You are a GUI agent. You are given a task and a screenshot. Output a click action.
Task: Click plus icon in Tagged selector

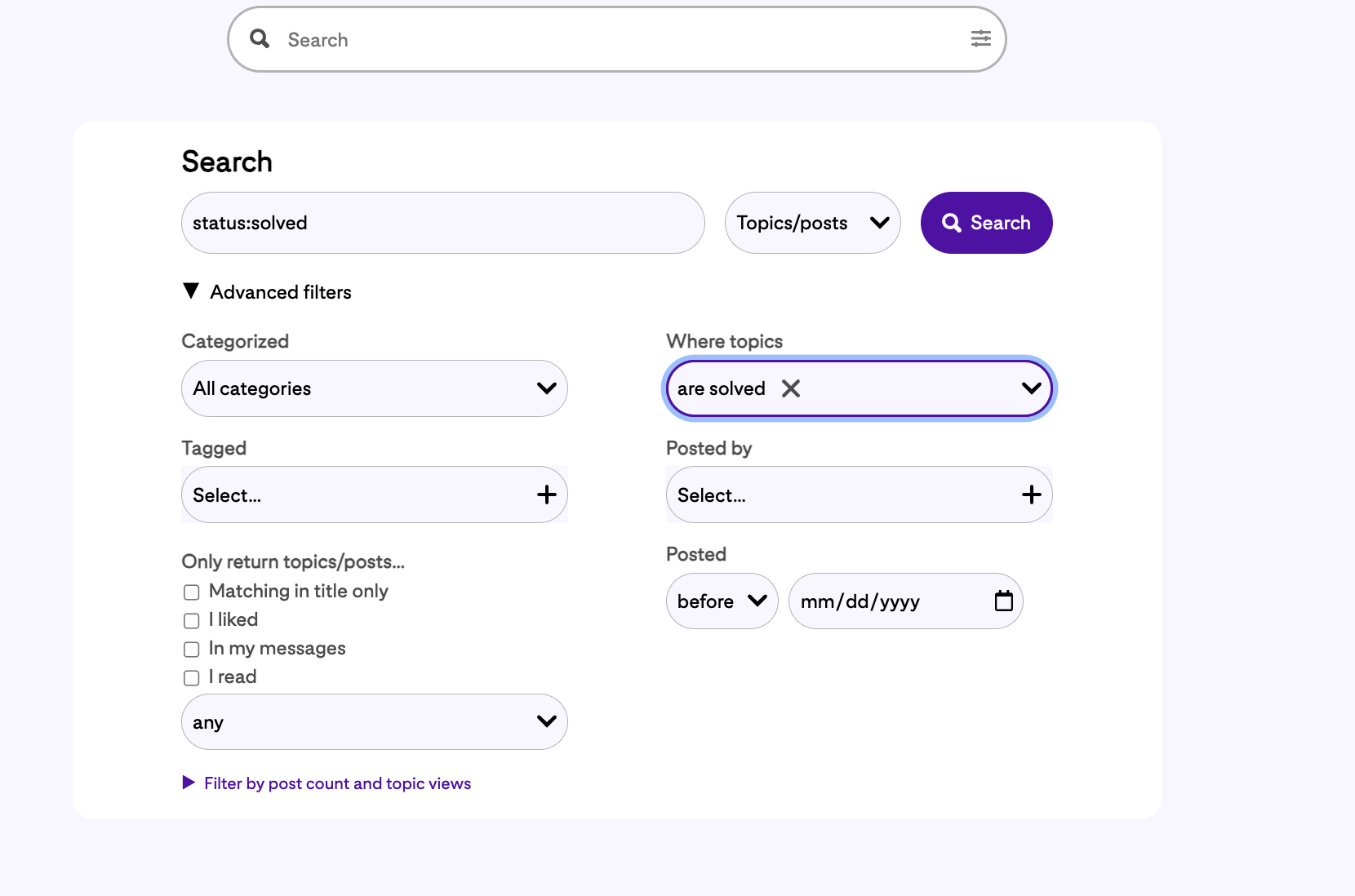point(546,495)
